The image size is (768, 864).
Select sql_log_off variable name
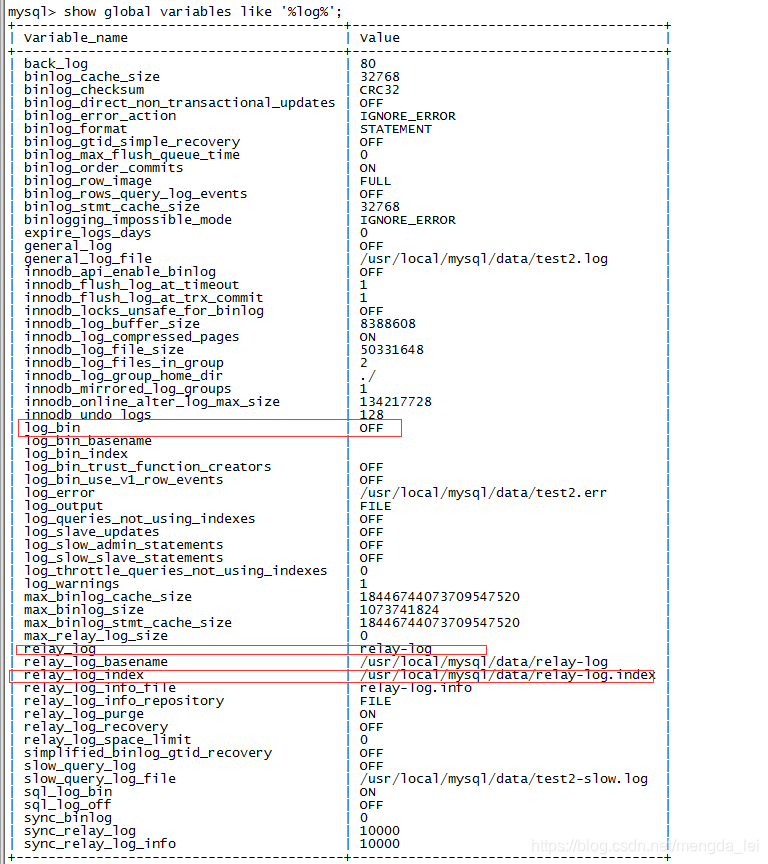(x=68, y=805)
